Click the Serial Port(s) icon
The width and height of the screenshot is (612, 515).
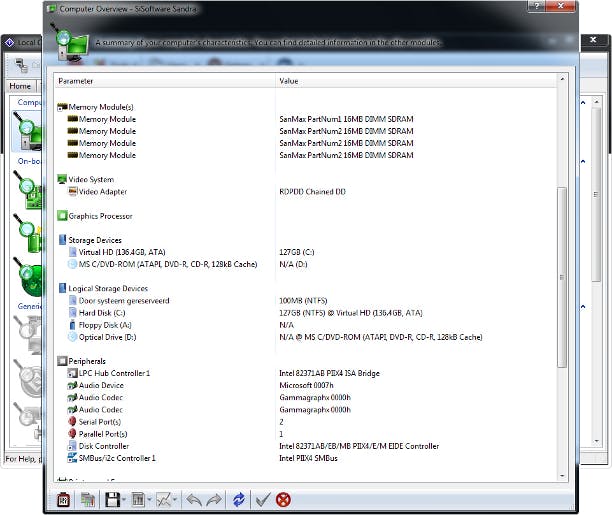click(x=72, y=422)
